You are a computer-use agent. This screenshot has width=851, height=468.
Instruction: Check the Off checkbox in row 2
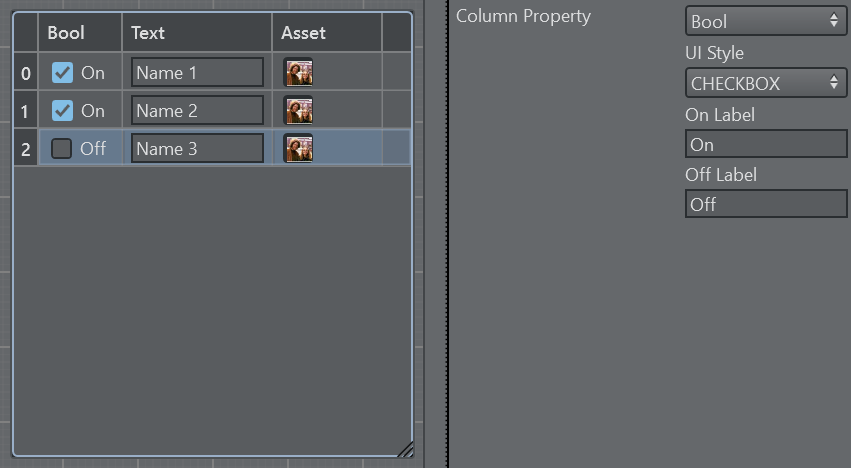tap(61, 148)
